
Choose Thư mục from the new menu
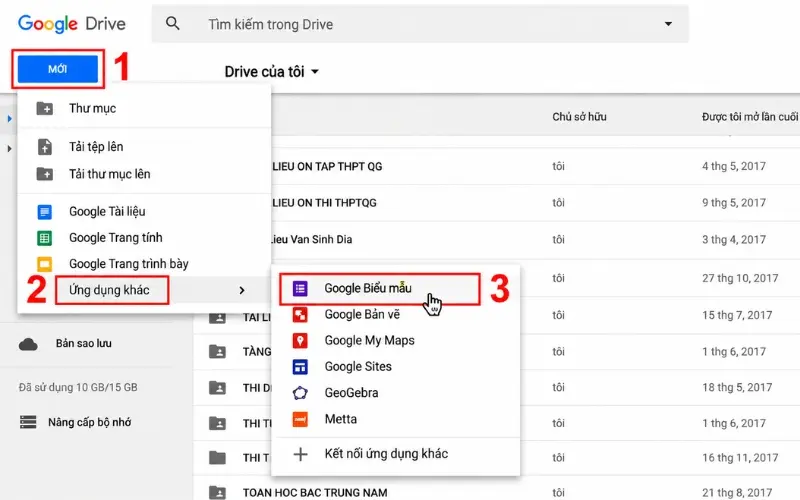point(144,109)
